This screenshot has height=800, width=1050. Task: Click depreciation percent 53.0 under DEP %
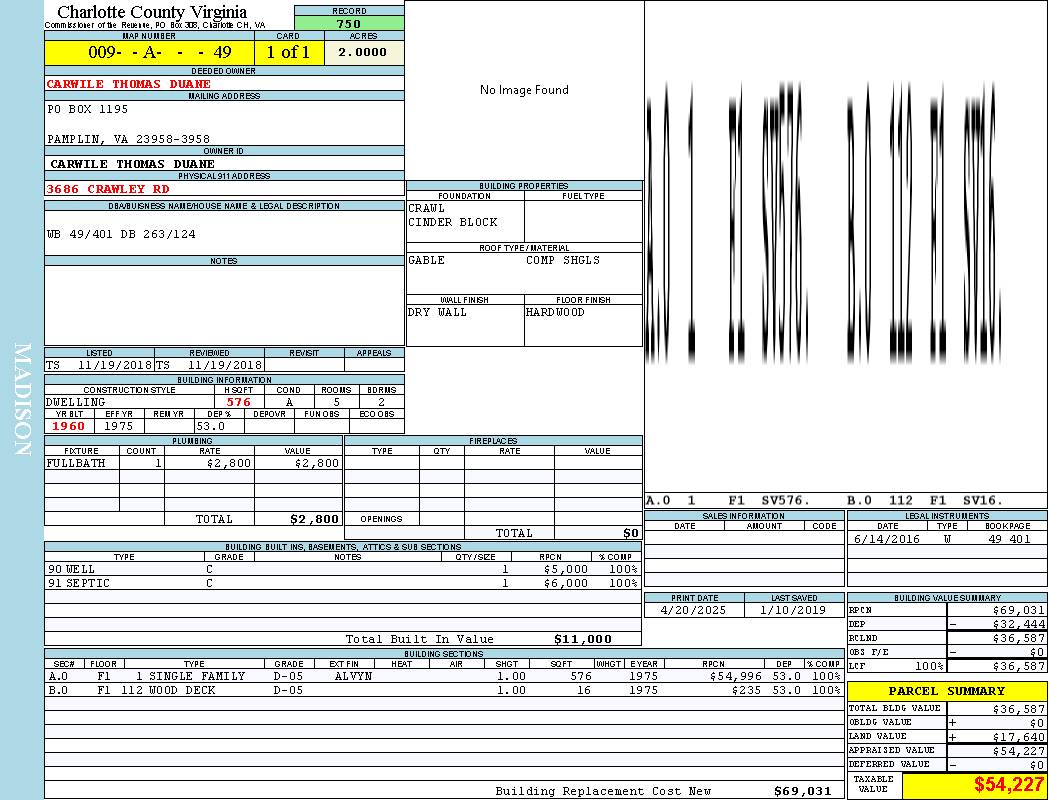click(210, 426)
